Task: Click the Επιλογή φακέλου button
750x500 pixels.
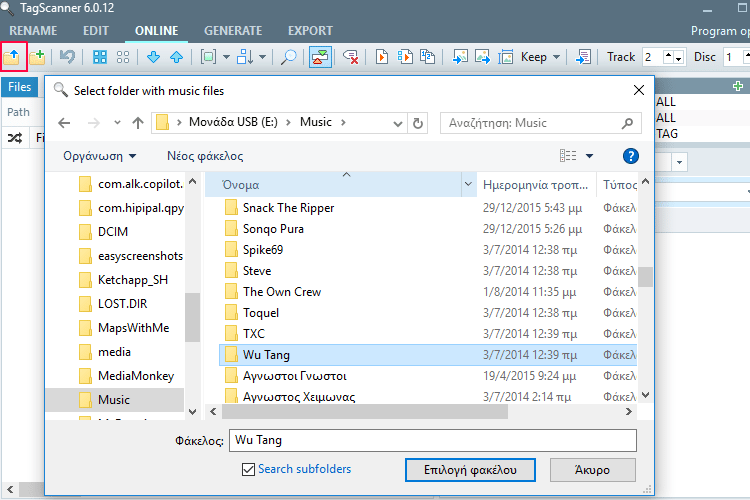Action: [x=470, y=470]
